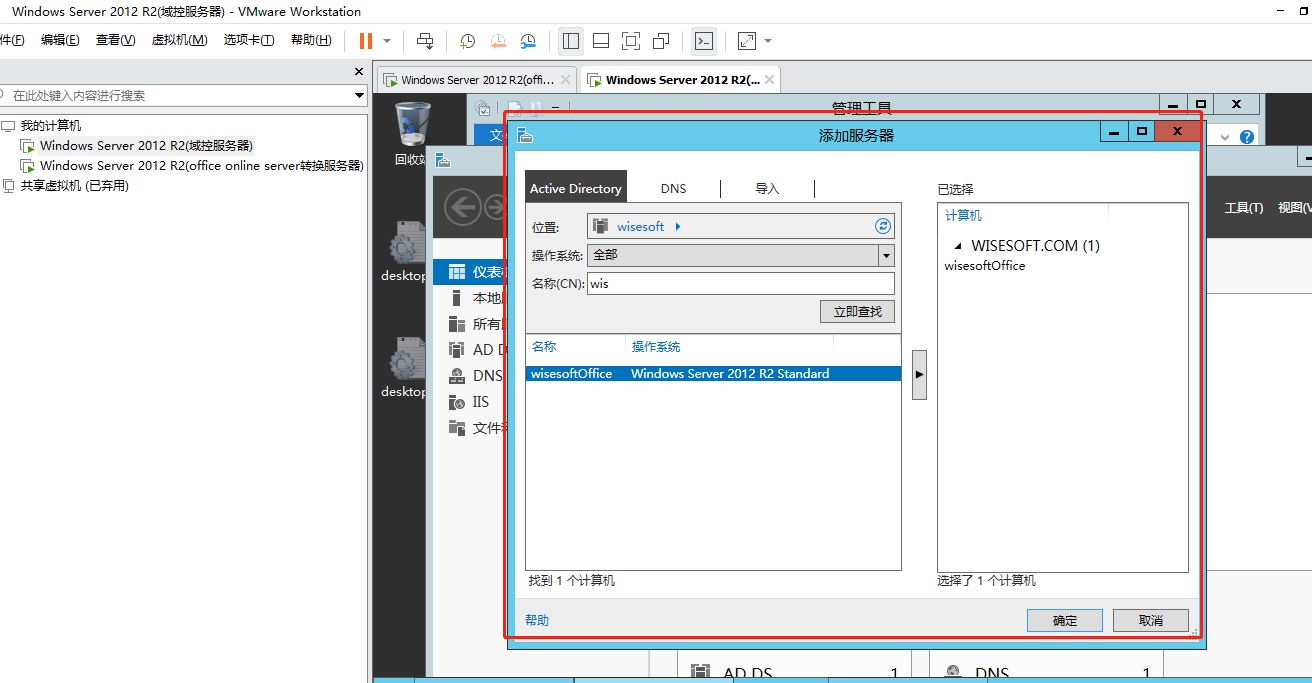Select the Active Directory tab
The width and height of the screenshot is (1312, 683).
pos(576,188)
